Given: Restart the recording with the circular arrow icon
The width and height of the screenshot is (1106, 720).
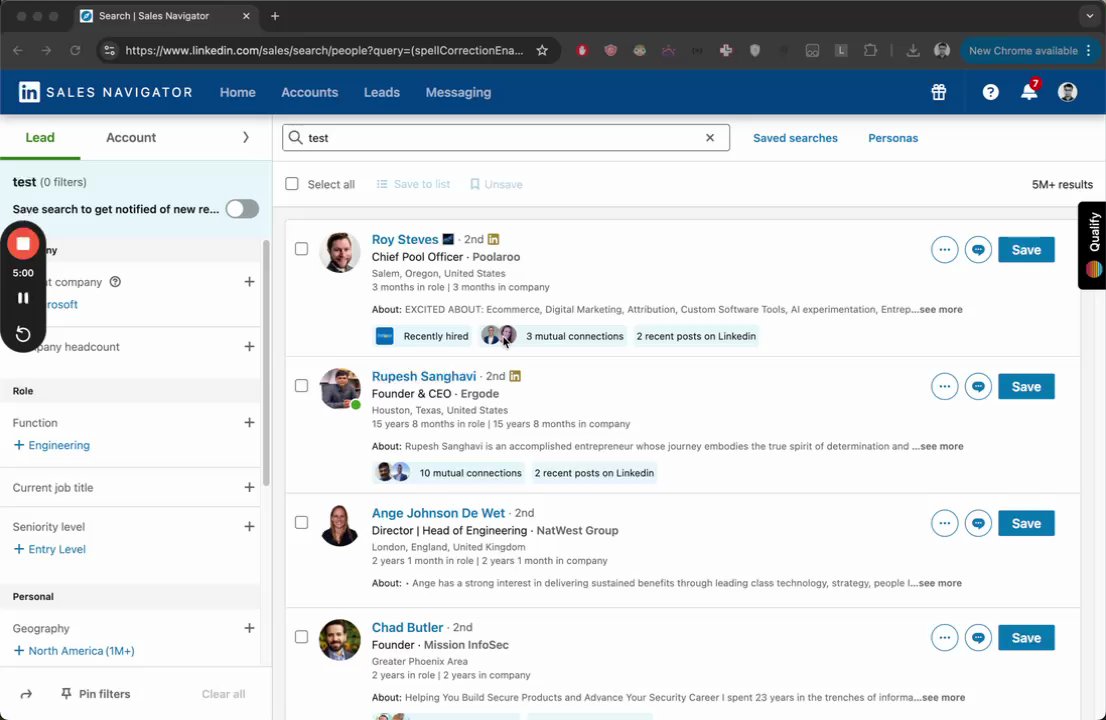Looking at the screenshot, I should 23,334.
